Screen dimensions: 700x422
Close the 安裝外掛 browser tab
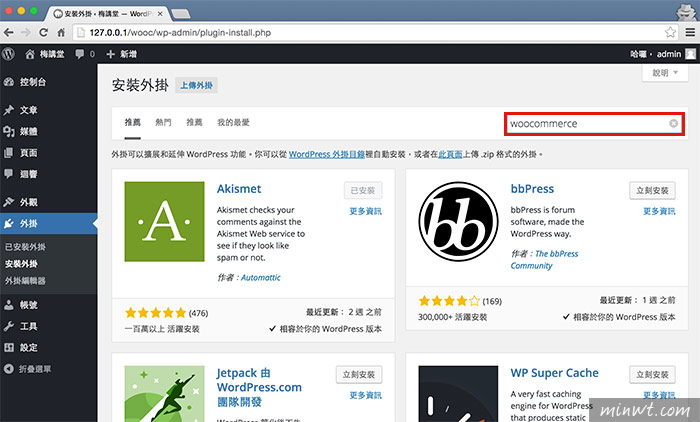(x=160, y=14)
